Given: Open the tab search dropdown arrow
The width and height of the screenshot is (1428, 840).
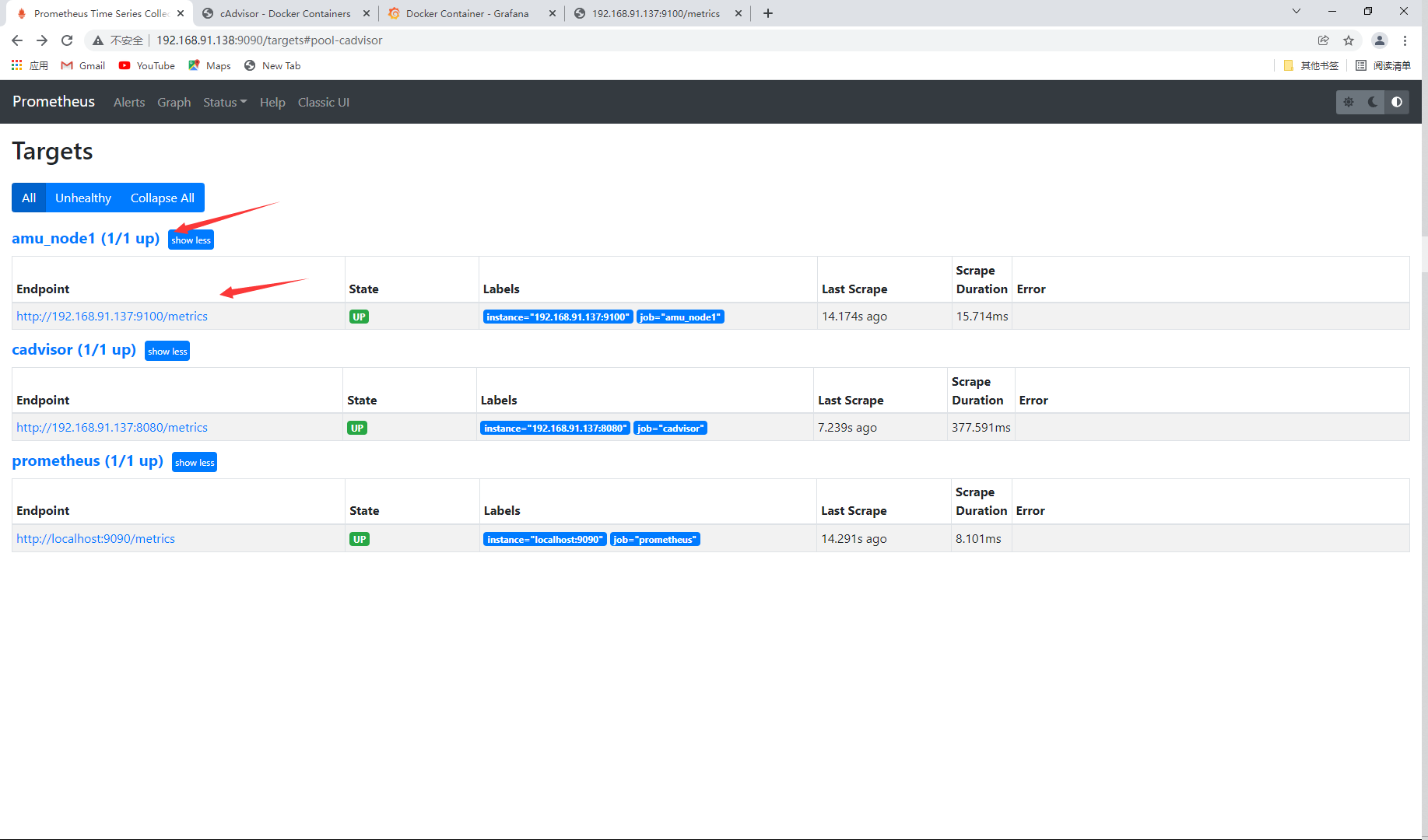Looking at the screenshot, I should click(1296, 11).
